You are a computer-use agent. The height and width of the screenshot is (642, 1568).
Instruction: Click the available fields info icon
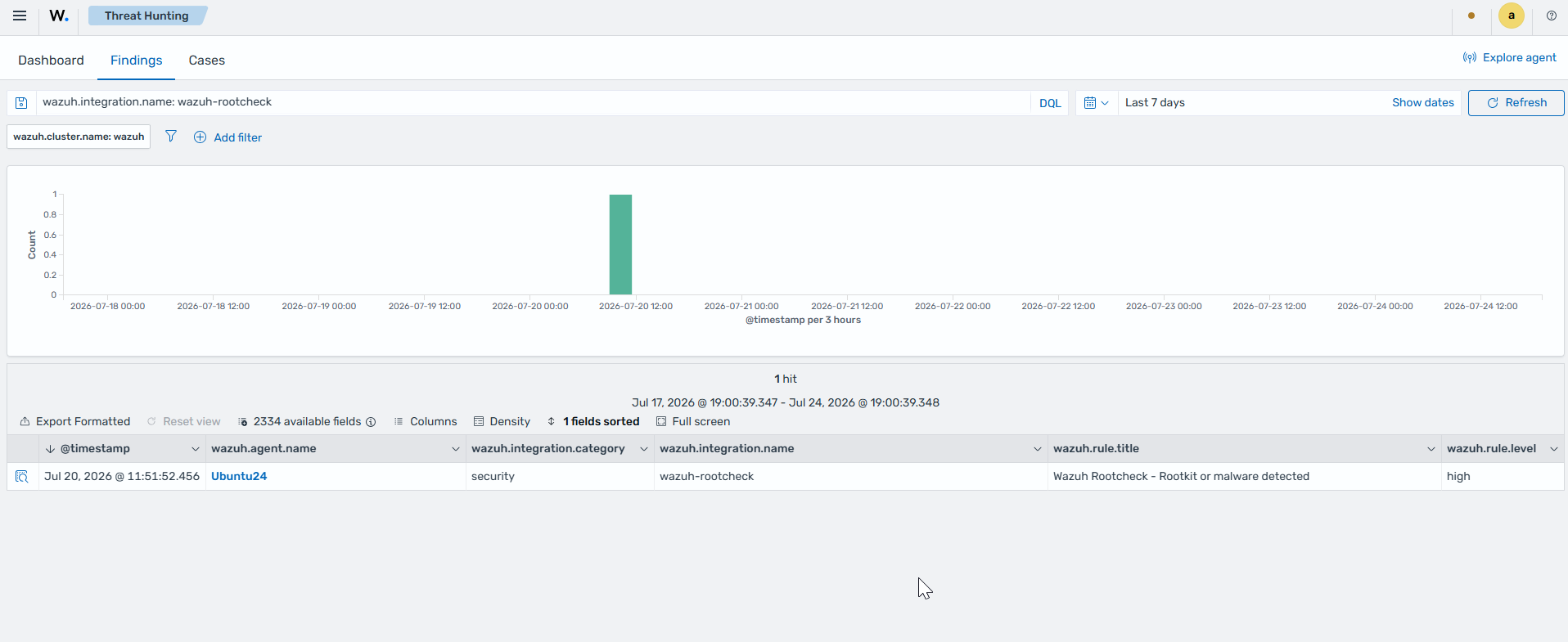coord(371,422)
